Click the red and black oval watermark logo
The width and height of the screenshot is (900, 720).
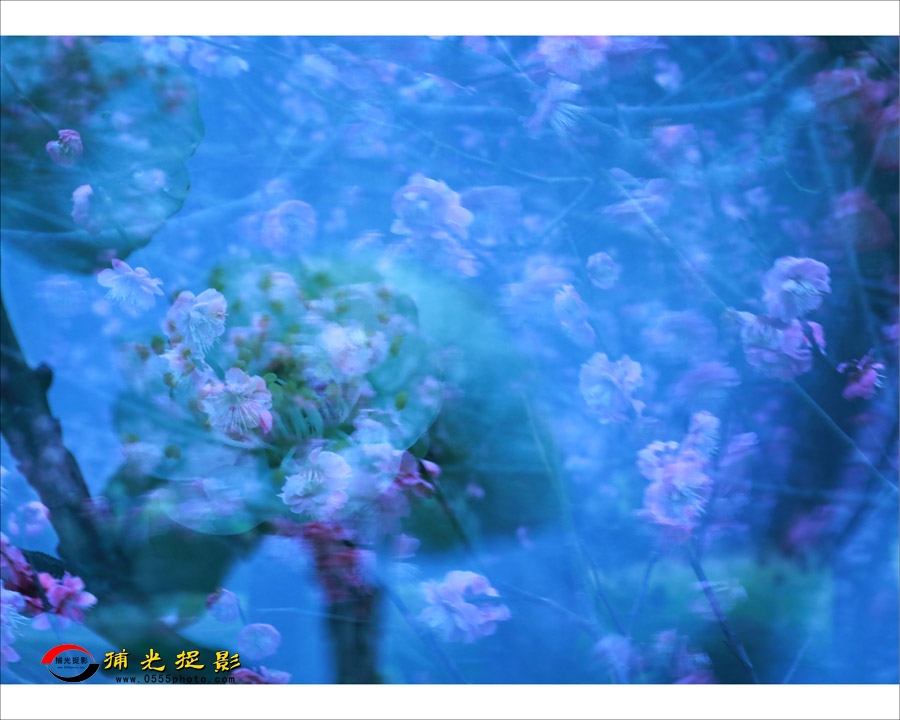click(69, 662)
